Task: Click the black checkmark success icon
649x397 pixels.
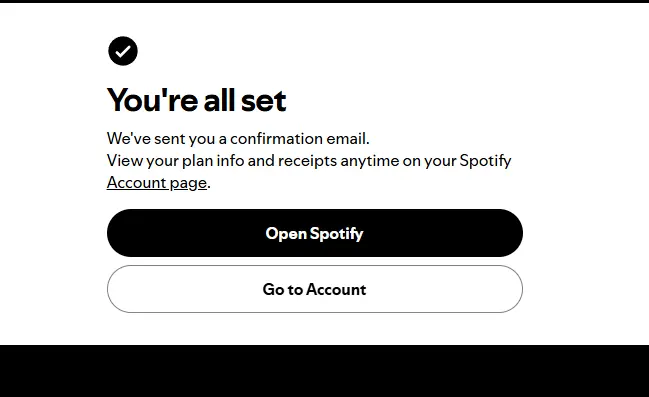Action: pos(123,51)
